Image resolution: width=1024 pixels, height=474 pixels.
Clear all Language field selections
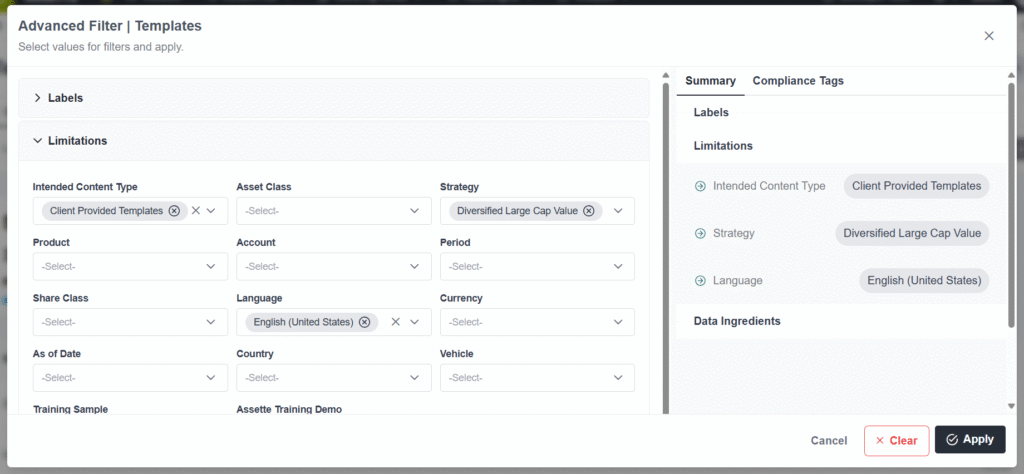tap(395, 322)
